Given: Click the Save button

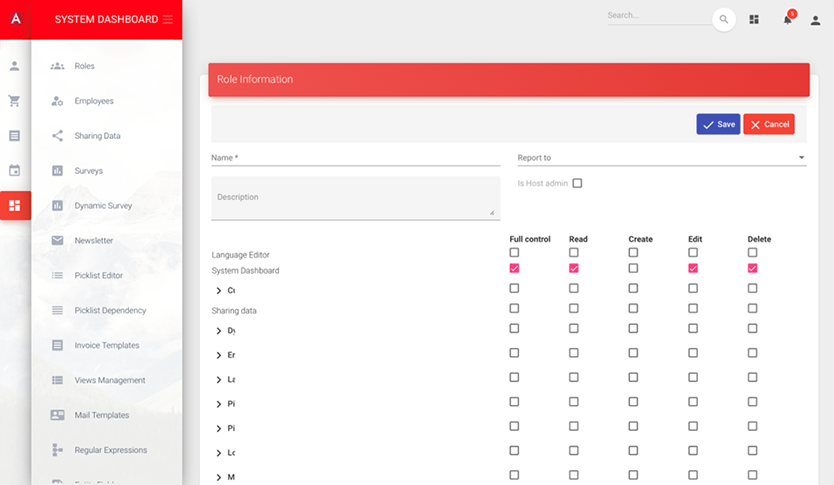Looking at the screenshot, I should (718, 124).
